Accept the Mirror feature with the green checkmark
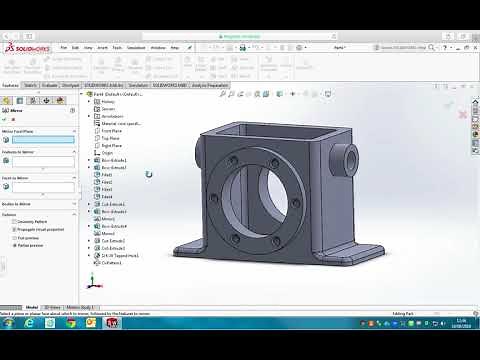The width and height of the screenshot is (480, 360). pyautogui.click(x=4, y=119)
